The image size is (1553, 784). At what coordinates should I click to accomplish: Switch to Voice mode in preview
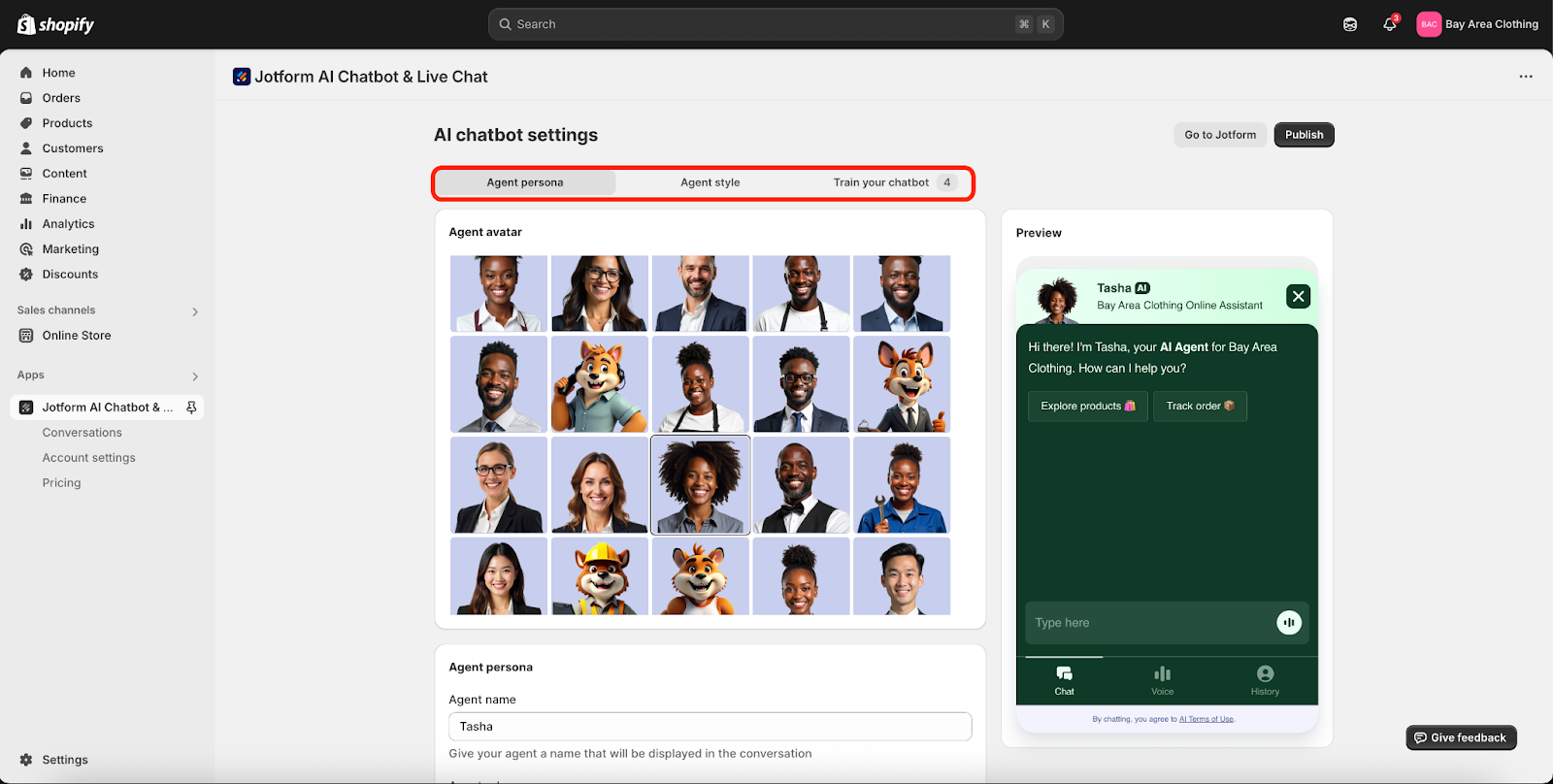coord(1162,680)
